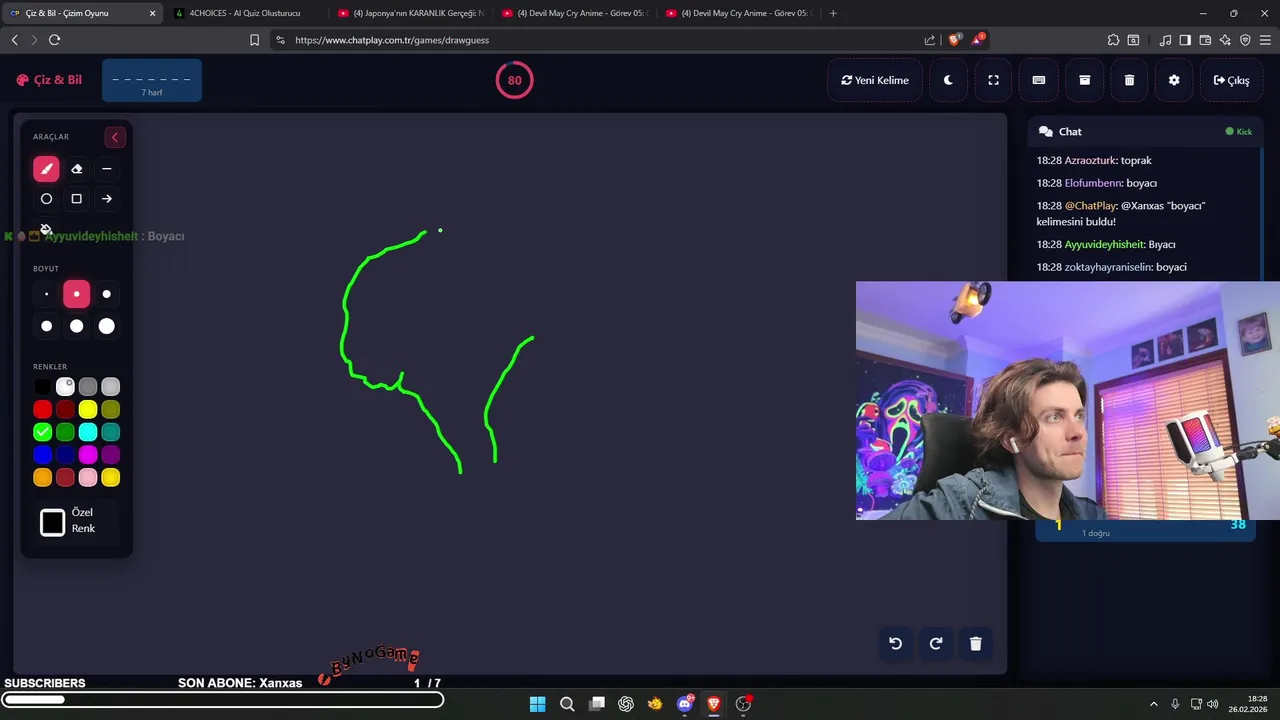
Task: Switch to 4CHOICES AI Quiz tab
Action: 244,13
